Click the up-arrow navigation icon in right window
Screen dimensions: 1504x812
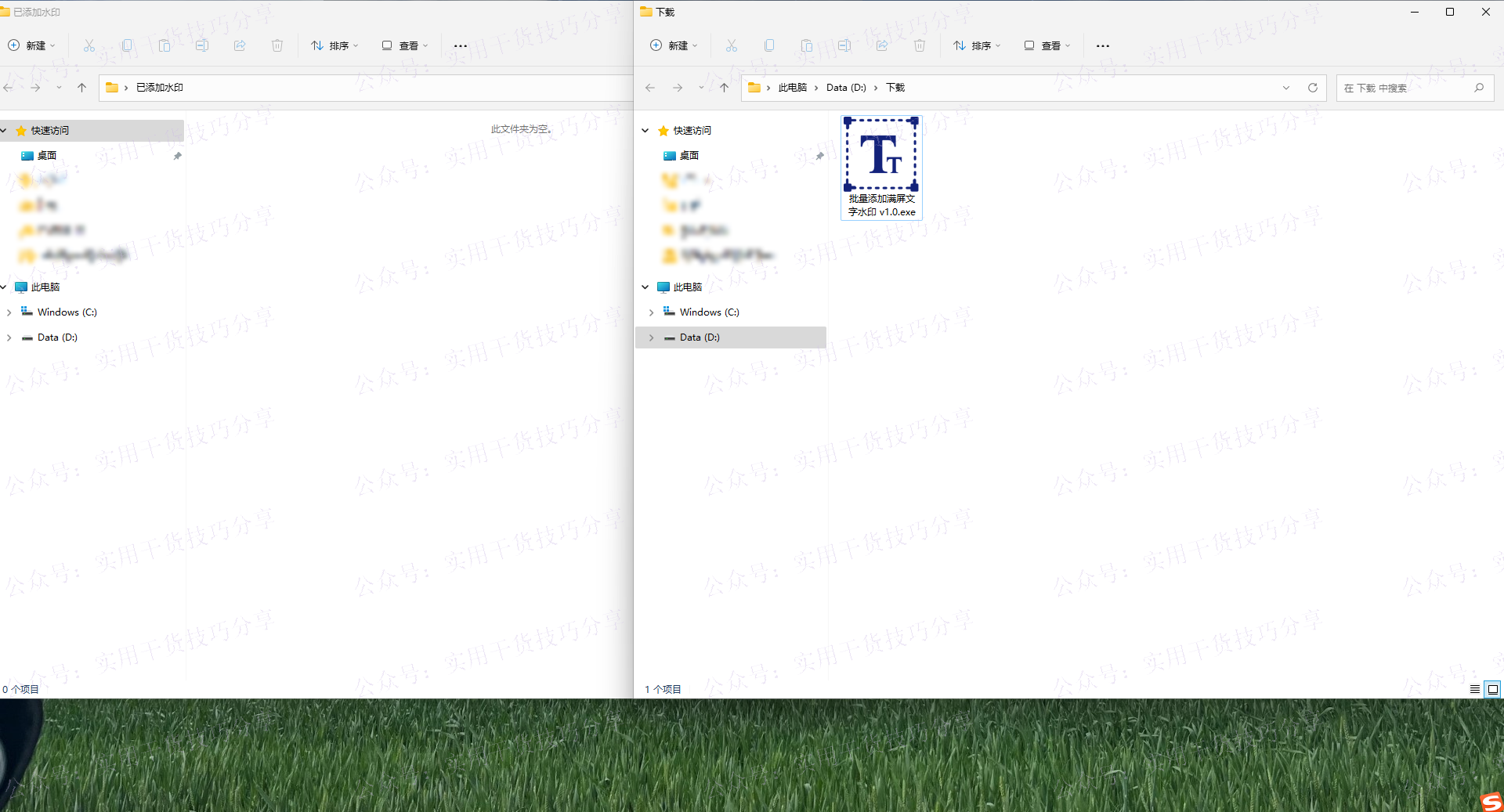click(724, 88)
